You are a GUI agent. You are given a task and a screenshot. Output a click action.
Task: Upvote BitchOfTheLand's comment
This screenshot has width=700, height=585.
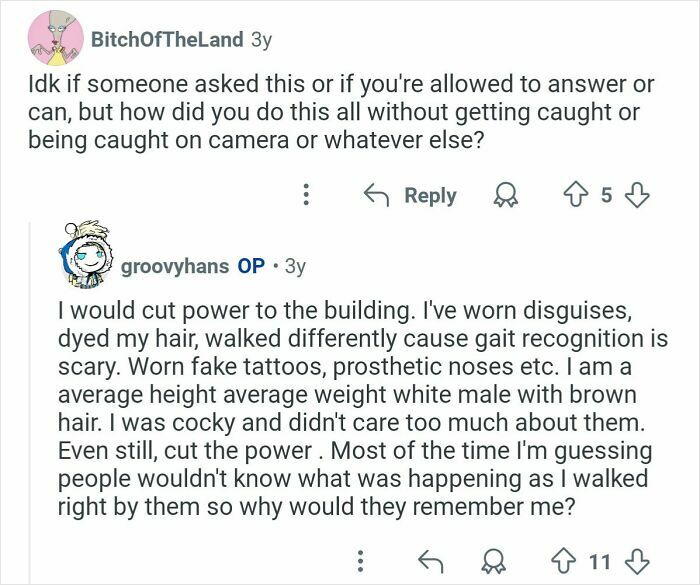(x=575, y=196)
